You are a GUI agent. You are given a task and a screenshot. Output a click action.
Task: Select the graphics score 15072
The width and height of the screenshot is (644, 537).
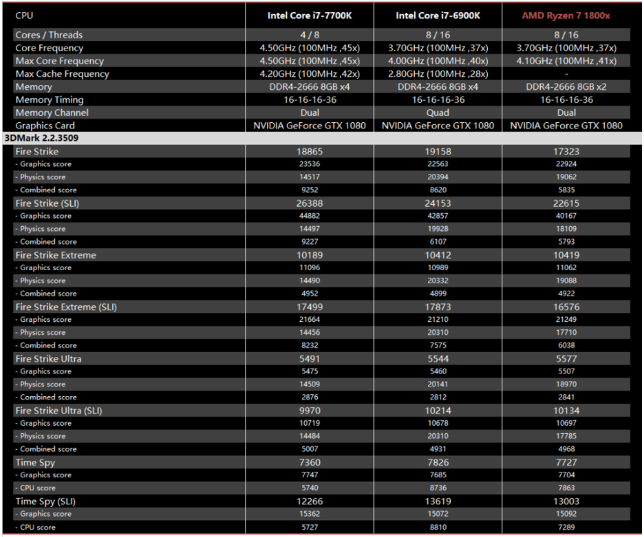point(438,514)
